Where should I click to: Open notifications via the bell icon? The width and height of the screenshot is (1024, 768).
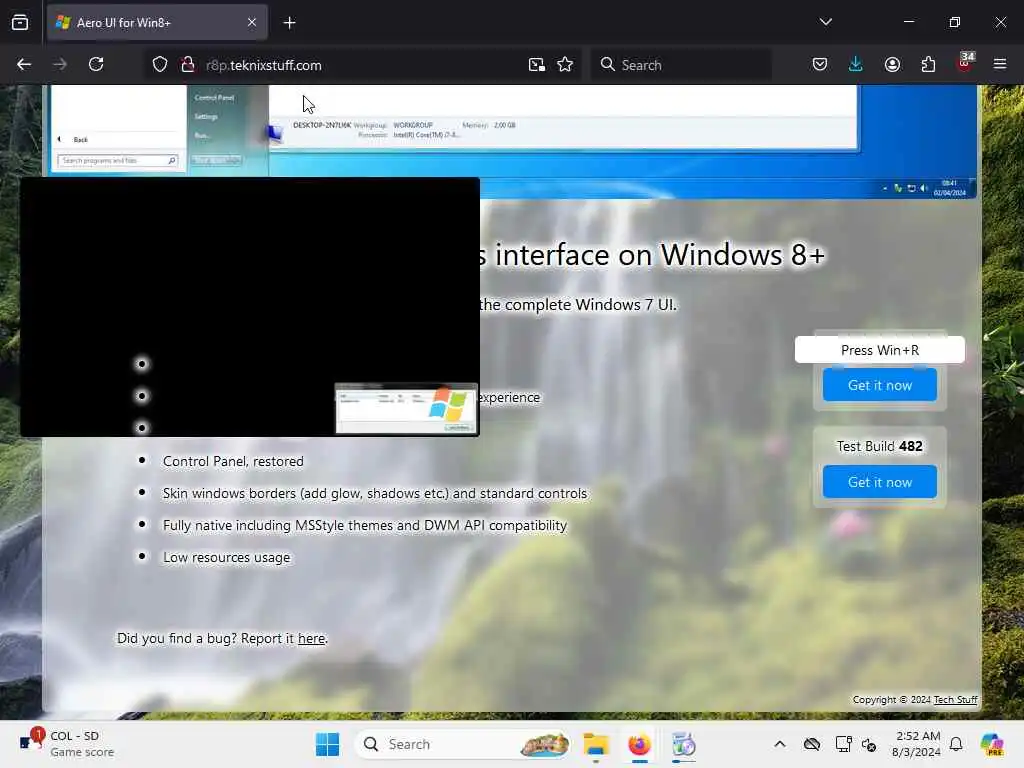[956, 744]
